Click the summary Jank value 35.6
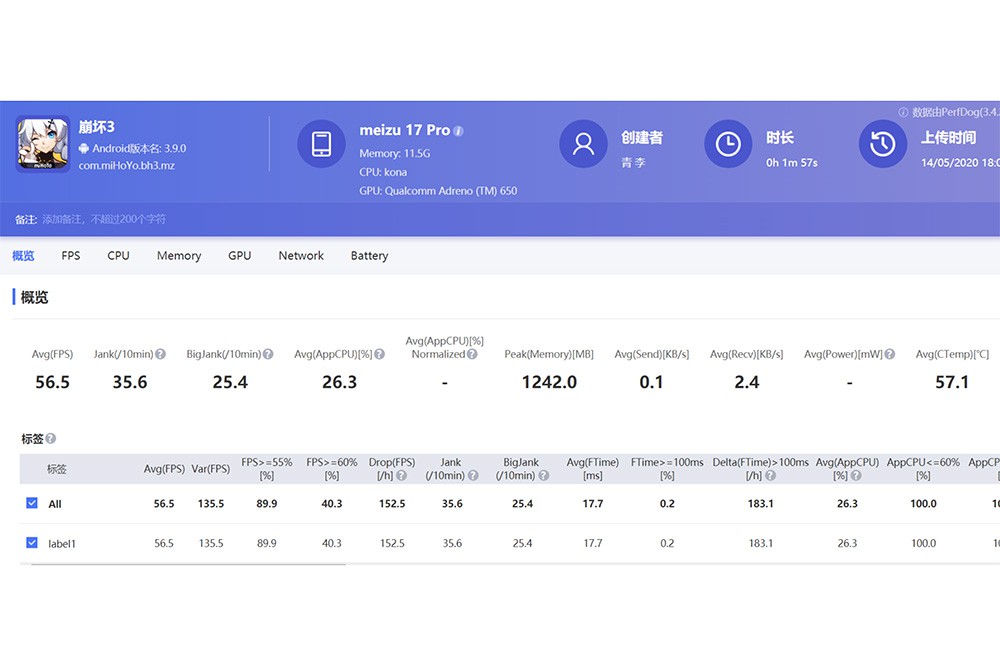This screenshot has width=1000, height=666. click(x=130, y=382)
